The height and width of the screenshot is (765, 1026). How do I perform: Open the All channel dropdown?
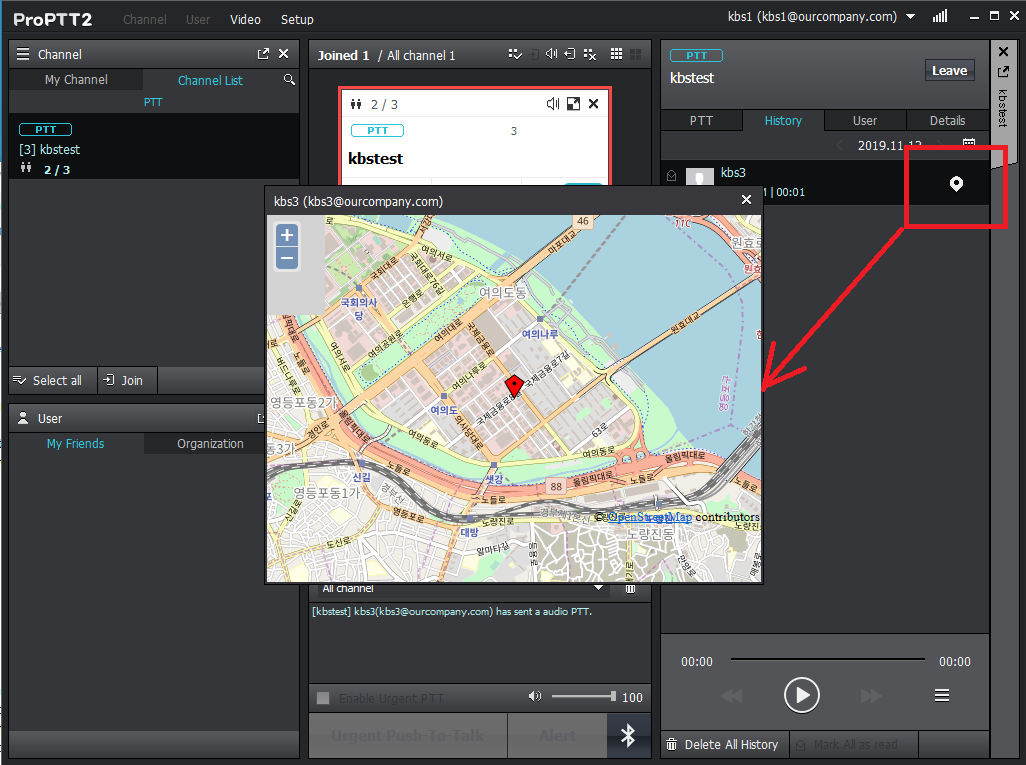[598, 589]
